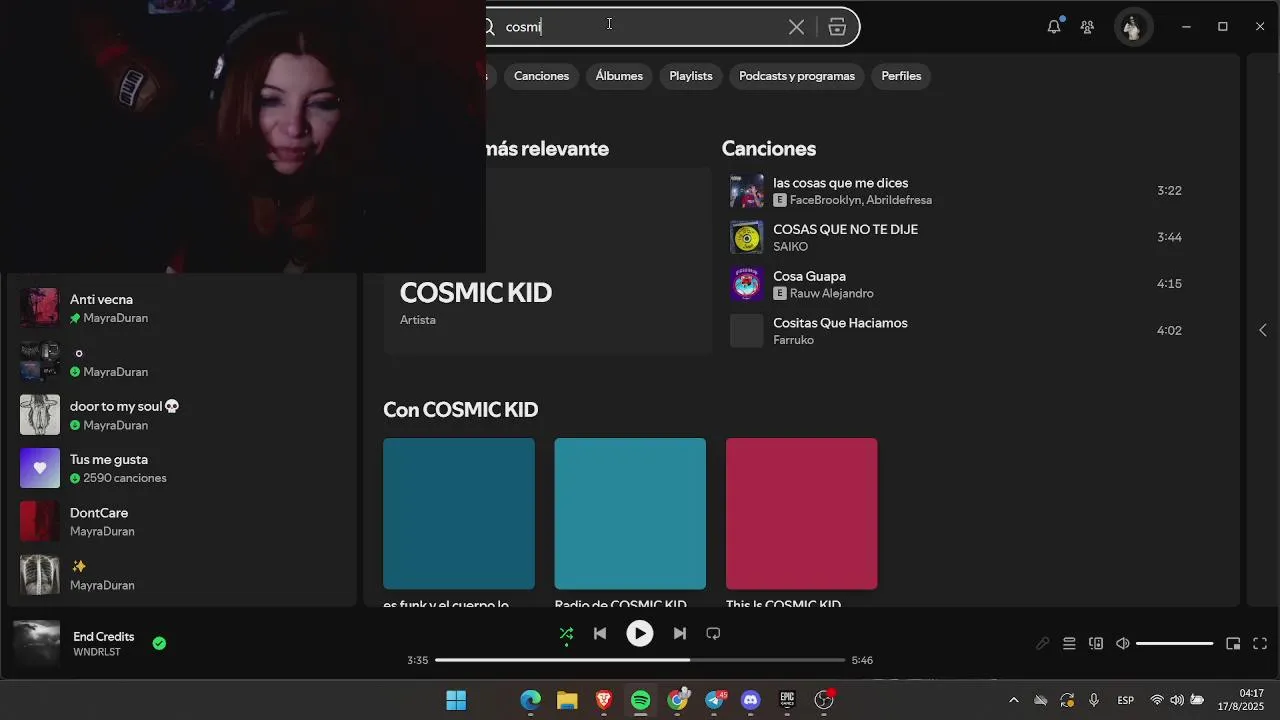Open the connect to a device icon
This screenshot has height=720, width=1280.
click(x=1096, y=644)
